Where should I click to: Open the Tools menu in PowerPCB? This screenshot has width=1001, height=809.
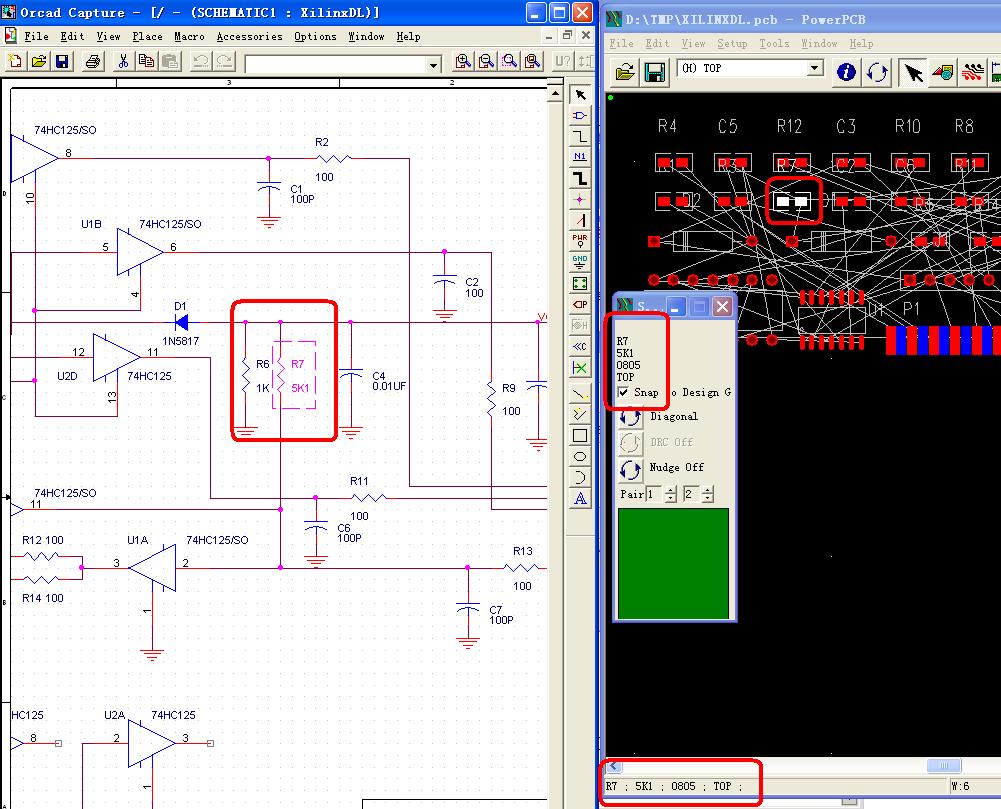tap(773, 43)
